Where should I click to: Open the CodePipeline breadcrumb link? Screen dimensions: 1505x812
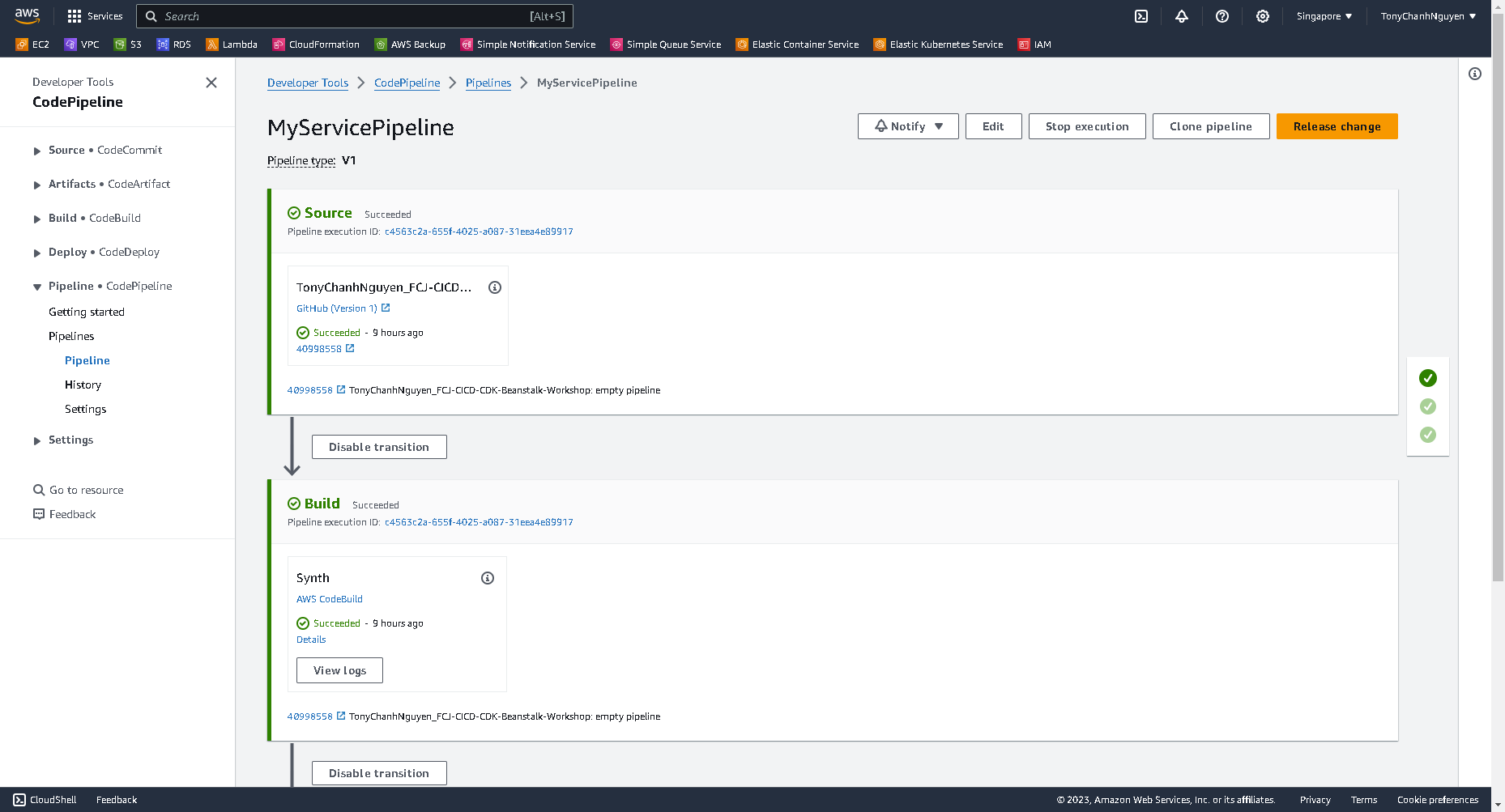pyautogui.click(x=407, y=83)
